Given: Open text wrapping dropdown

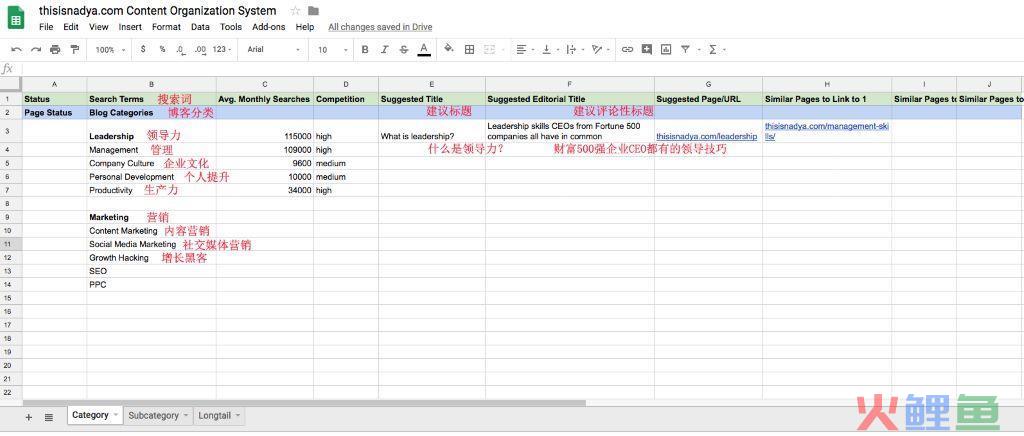Looking at the screenshot, I should (x=573, y=50).
